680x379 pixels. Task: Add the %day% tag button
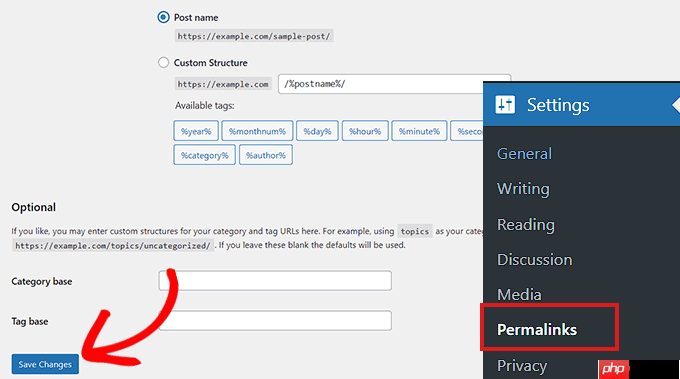coord(317,131)
